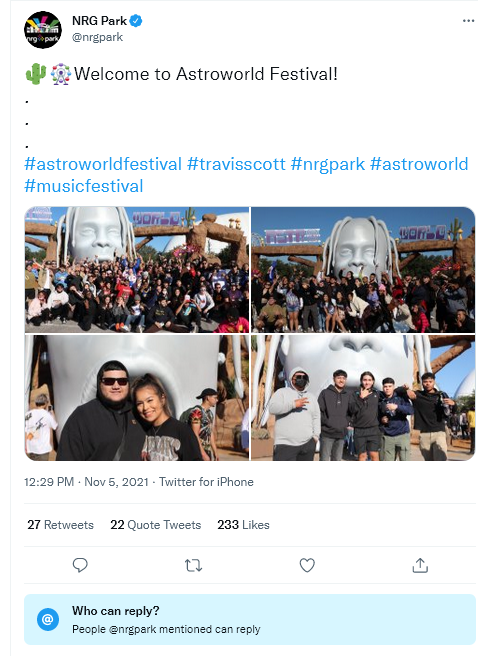Image resolution: width=478 pixels, height=656 pixels.
Task: Click the NRG Park profile avatar
Action: (x=43, y=30)
